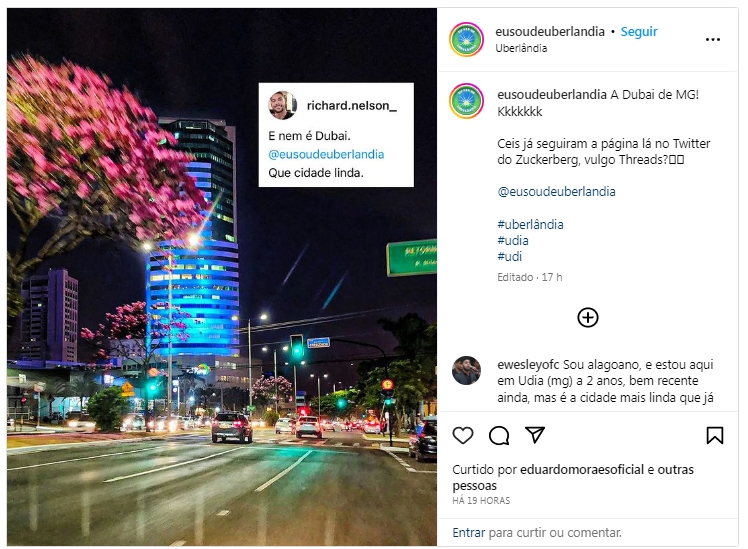Viewport: 748px width, 549px height.
Task: Save the post with the bookmark icon
Action: click(715, 435)
